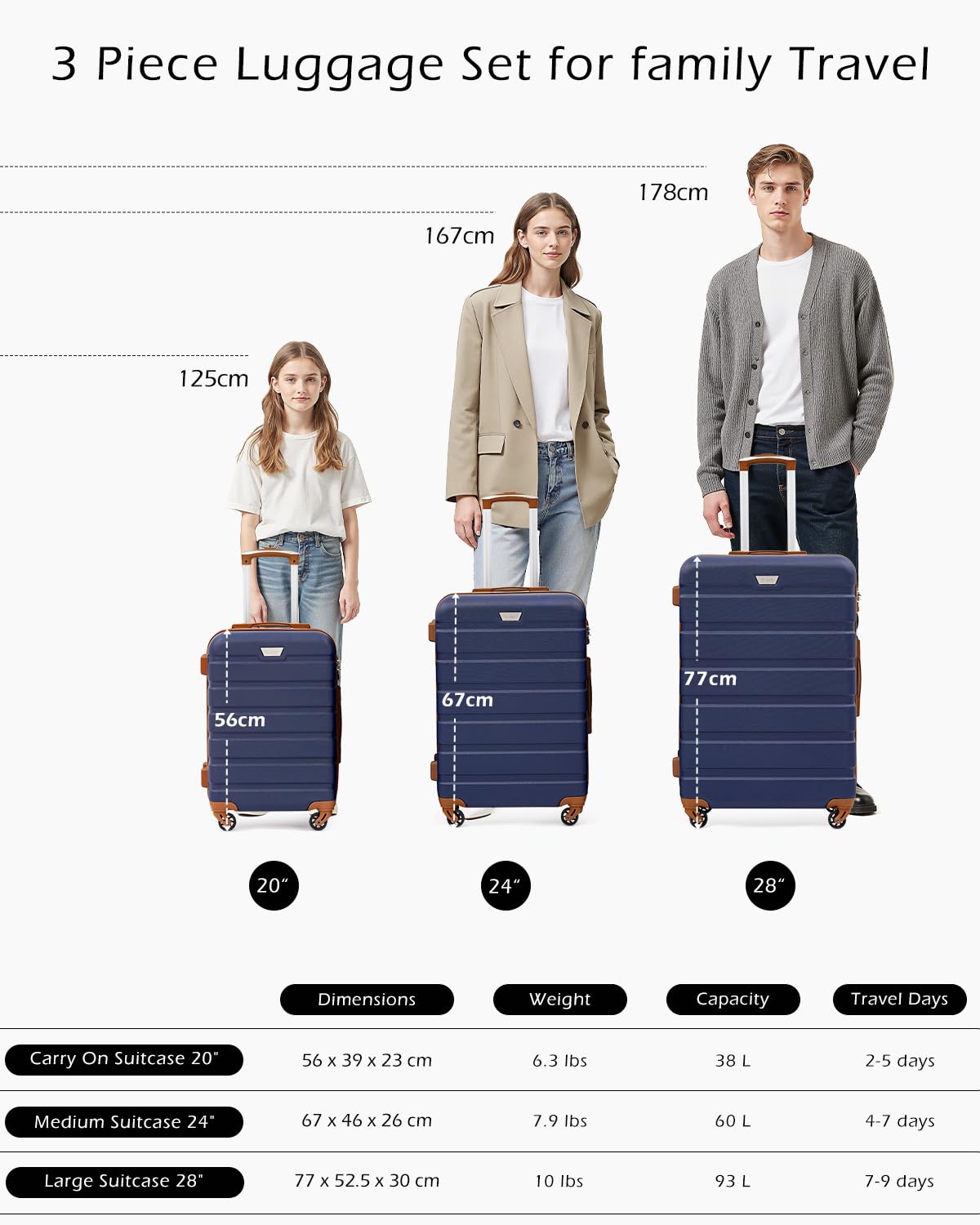Click the 125cm height marker text
Viewport: 980px width, 1225px height.
pos(213,379)
